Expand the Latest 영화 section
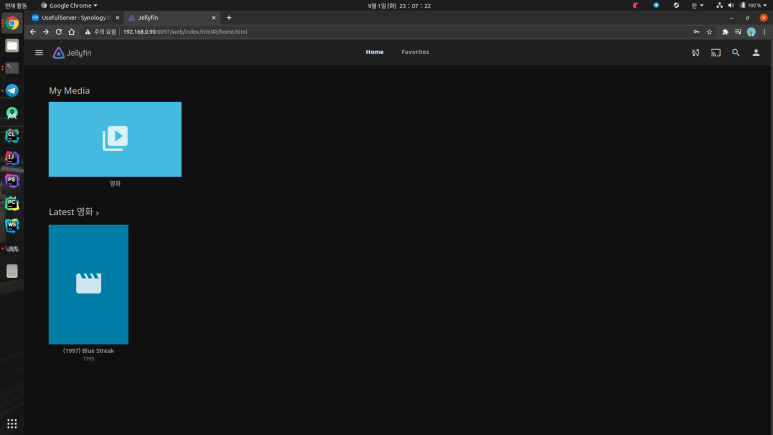Screen dimensions: 773x435 [x=73, y=212]
